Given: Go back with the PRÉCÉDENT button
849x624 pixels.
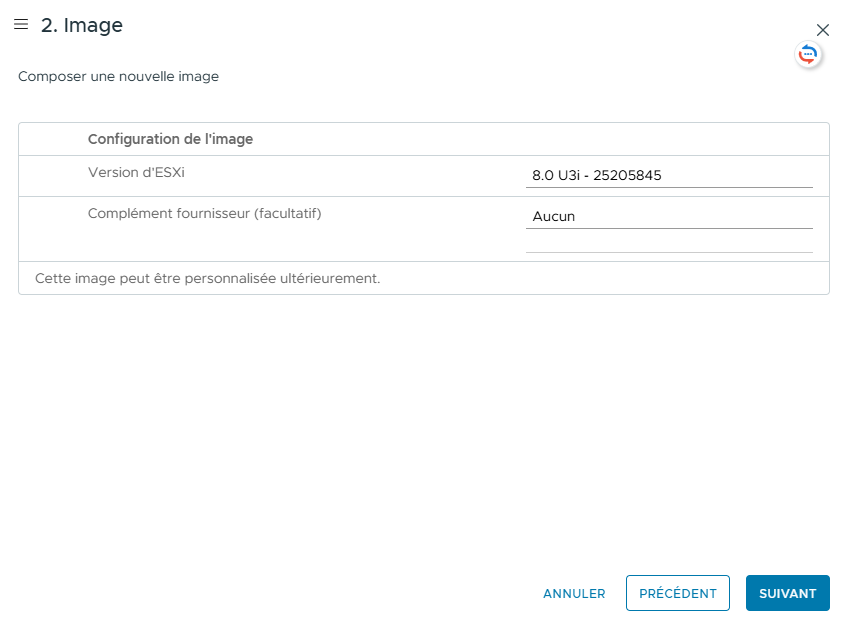Looking at the screenshot, I should 677,593.
